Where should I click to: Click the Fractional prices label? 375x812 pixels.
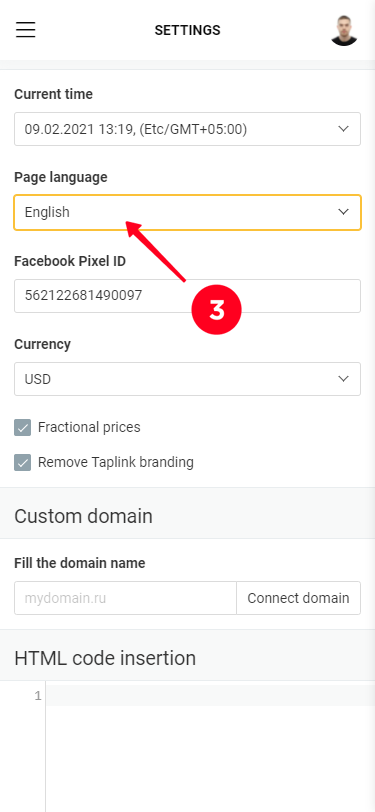point(89,427)
